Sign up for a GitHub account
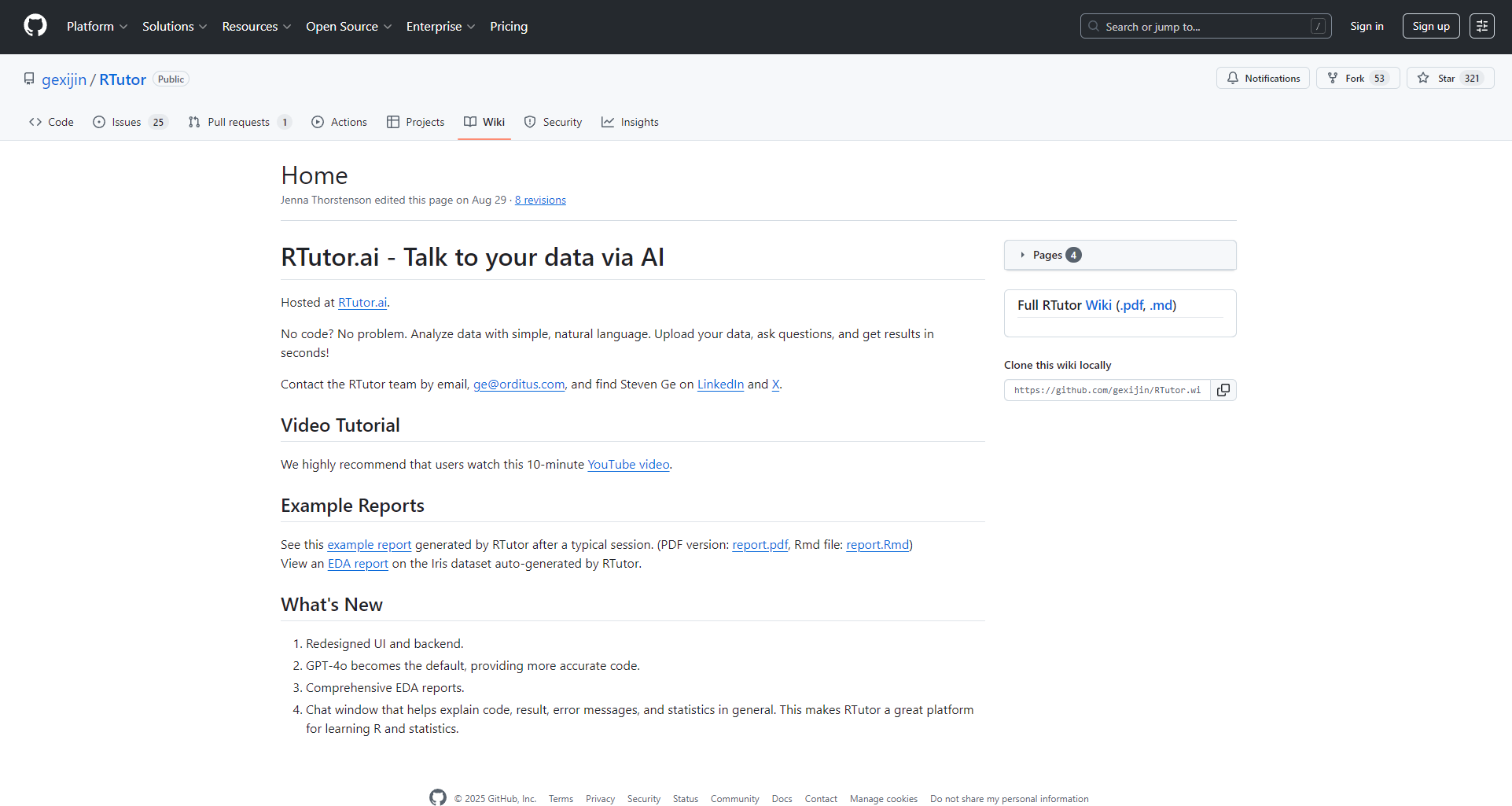 tap(1430, 25)
